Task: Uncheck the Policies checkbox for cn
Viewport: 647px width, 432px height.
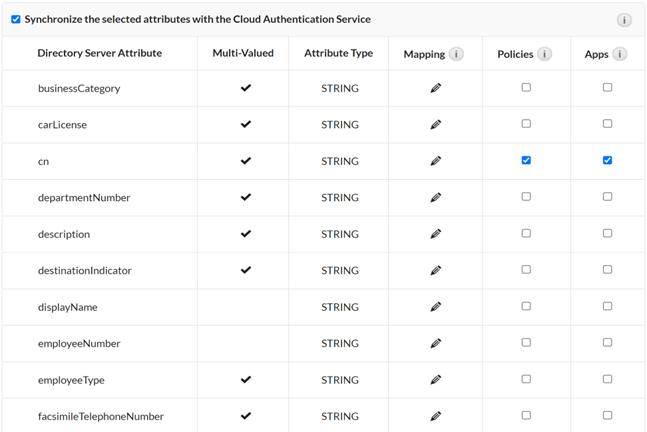Action: (526, 160)
